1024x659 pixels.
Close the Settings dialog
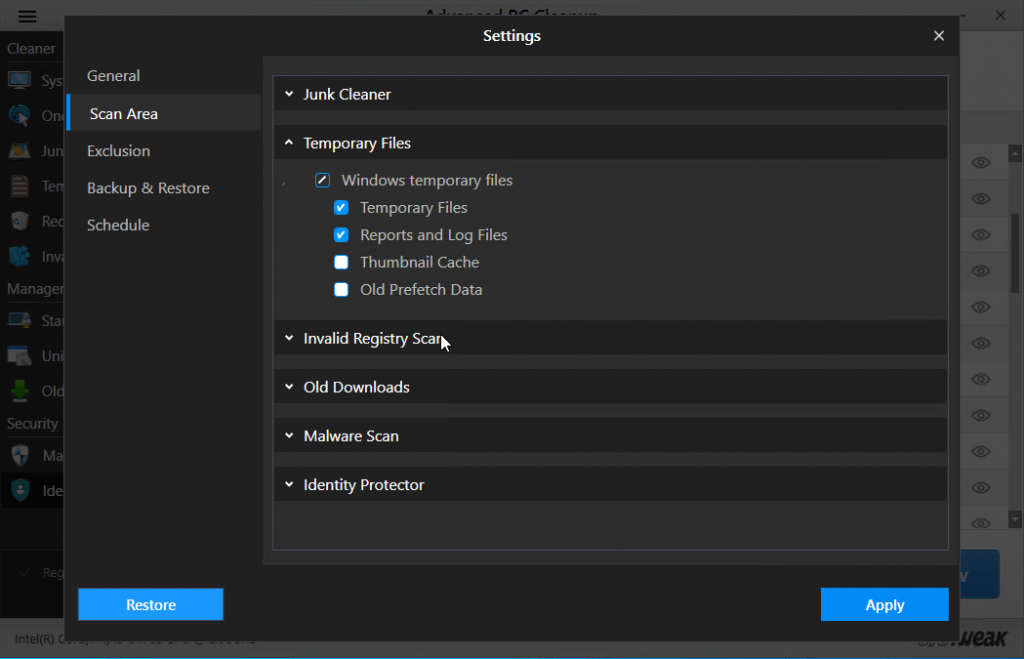pyautogui.click(x=938, y=36)
